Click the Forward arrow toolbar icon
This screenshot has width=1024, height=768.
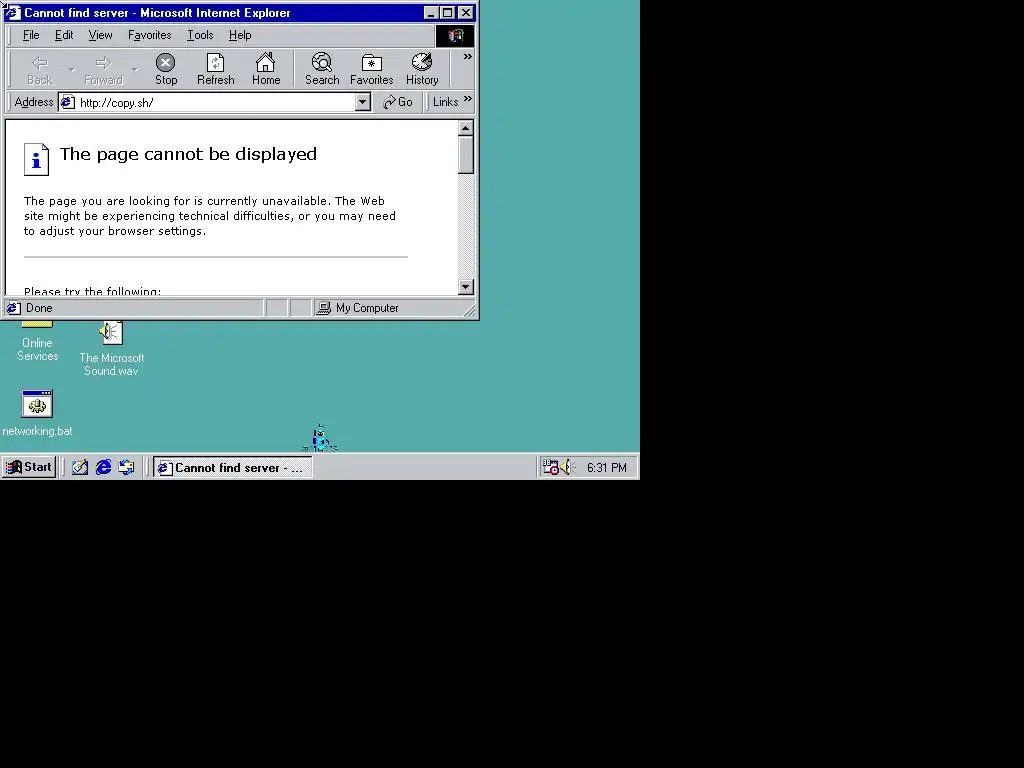[x=103, y=69]
